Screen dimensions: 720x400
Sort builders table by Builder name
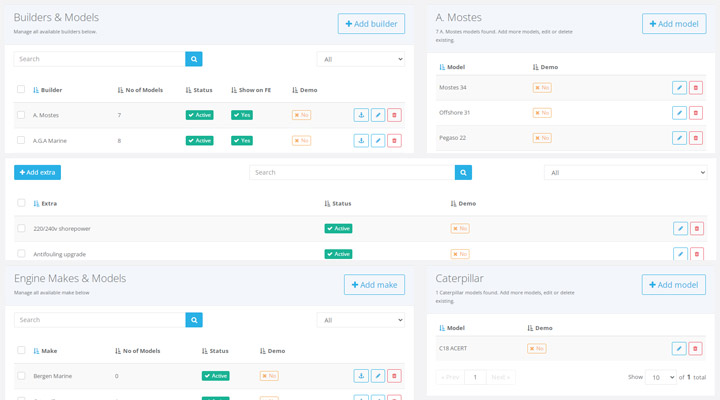tap(47, 90)
